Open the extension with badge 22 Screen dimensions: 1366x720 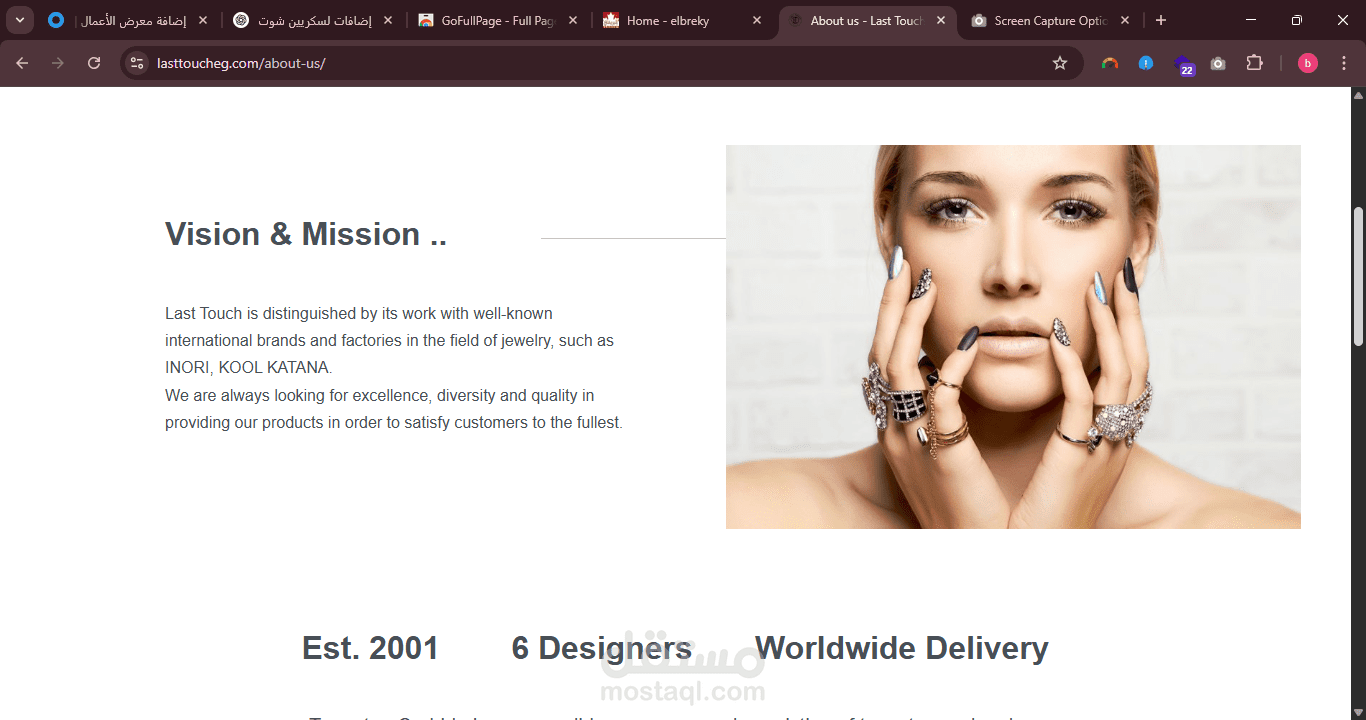pos(1184,65)
